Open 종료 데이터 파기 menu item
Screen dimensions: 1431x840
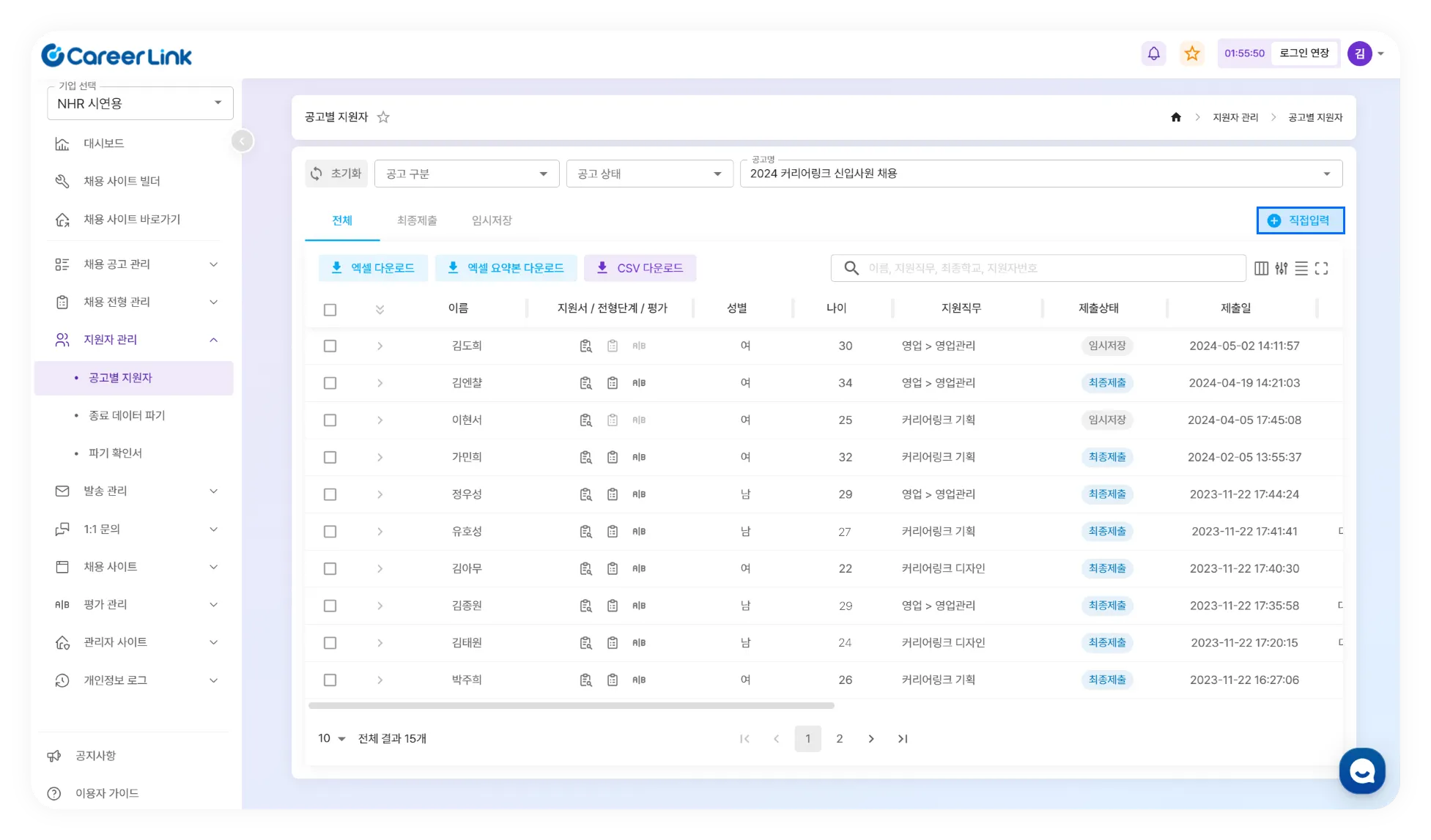[x=127, y=415]
